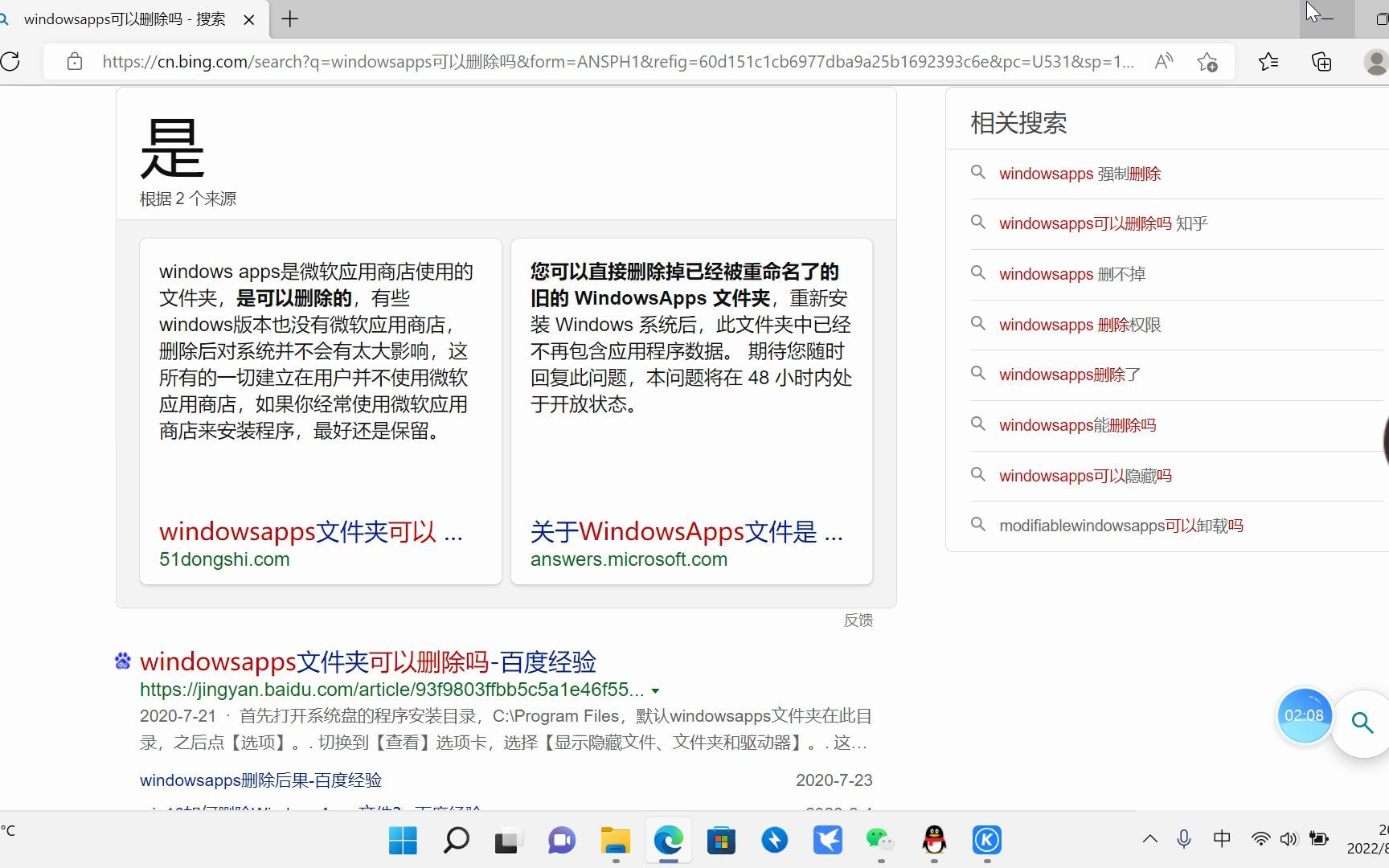This screenshot has width=1389, height=868.
Task: Open the 百度经验 windowsapps文件夹可以删除吗 result
Action: [x=368, y=661]
